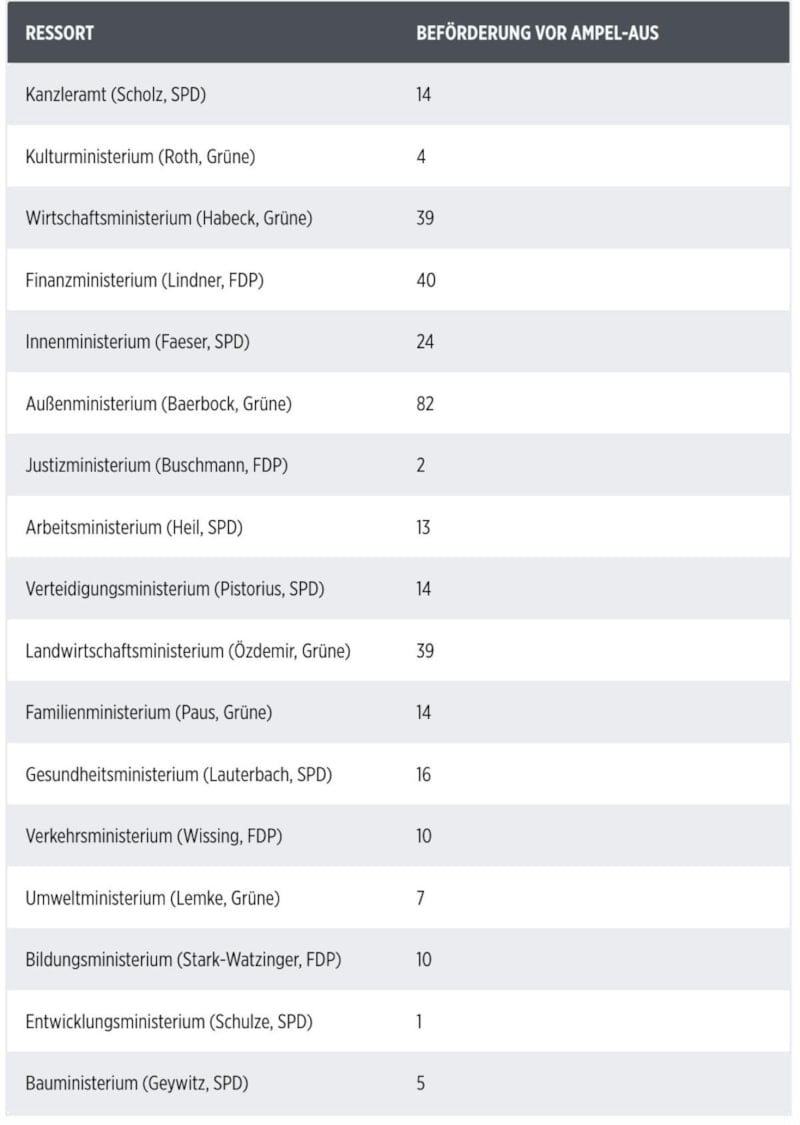Select Justizministerium (Buschmann, FDP) row label
800x1125 pixels.
tap(156, 466)
